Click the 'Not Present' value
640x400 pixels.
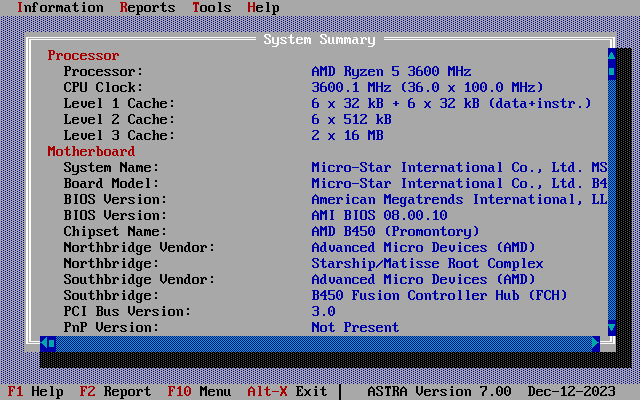point(356,327)
